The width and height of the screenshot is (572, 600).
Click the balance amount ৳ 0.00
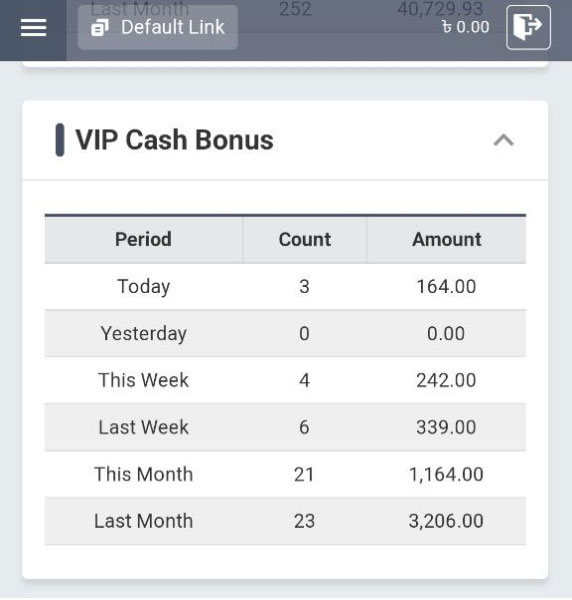(465, 27)
